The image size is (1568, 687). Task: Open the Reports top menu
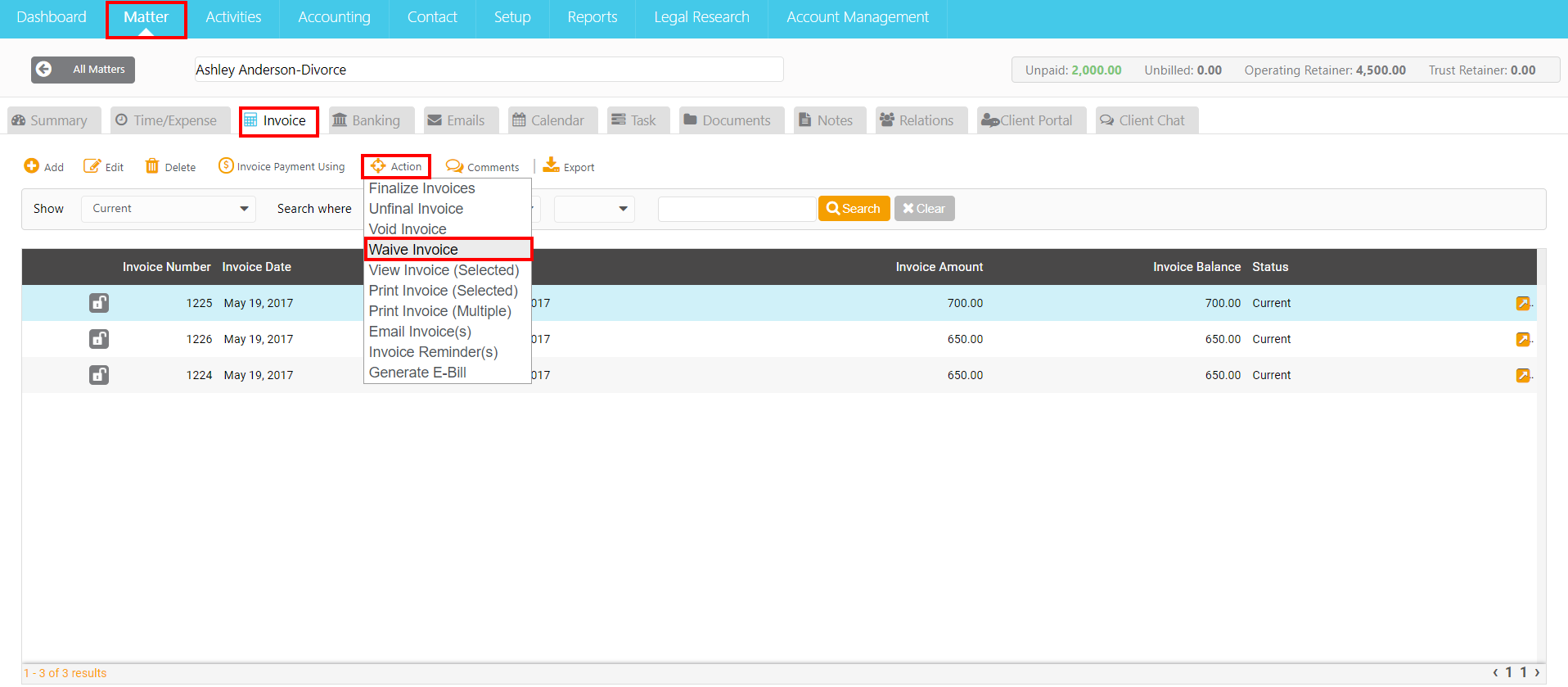(593, 17)
